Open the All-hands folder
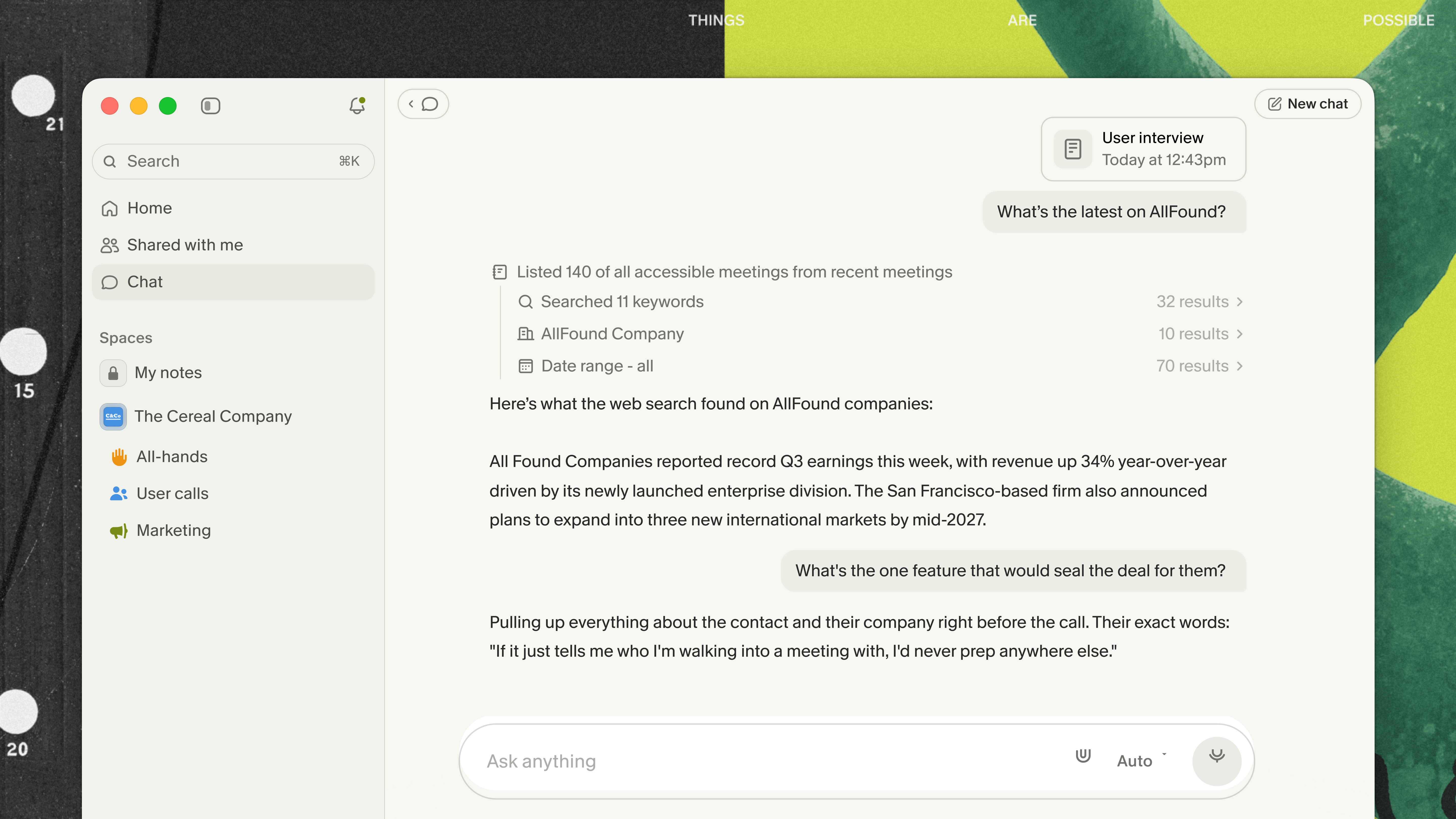This screenshot has height=819, width=1456. (172, 457)
